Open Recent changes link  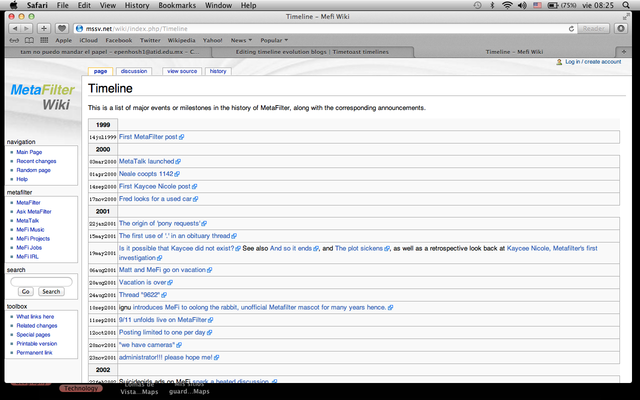tap(36, 161)
